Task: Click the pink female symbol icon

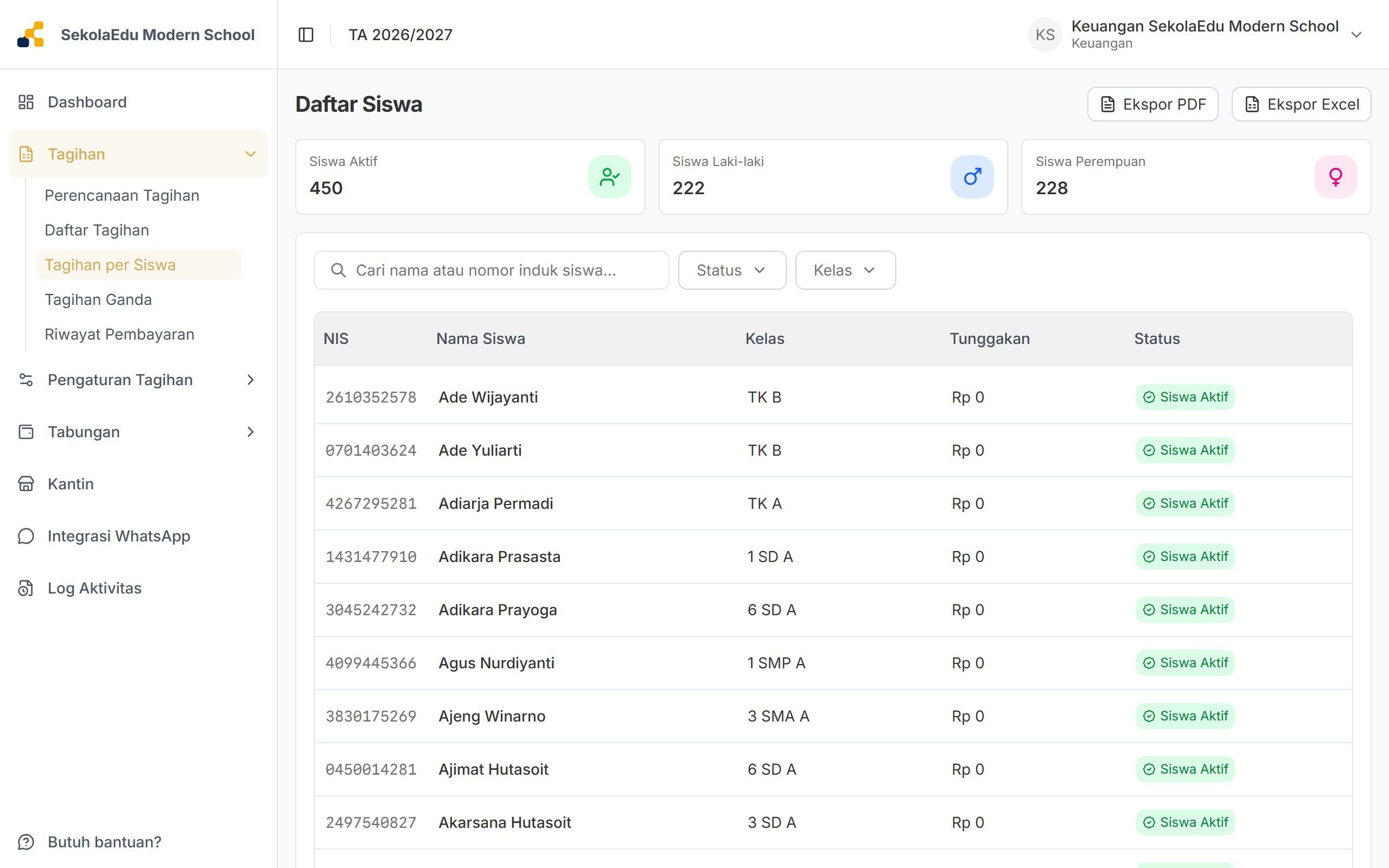Action: 1336,177
